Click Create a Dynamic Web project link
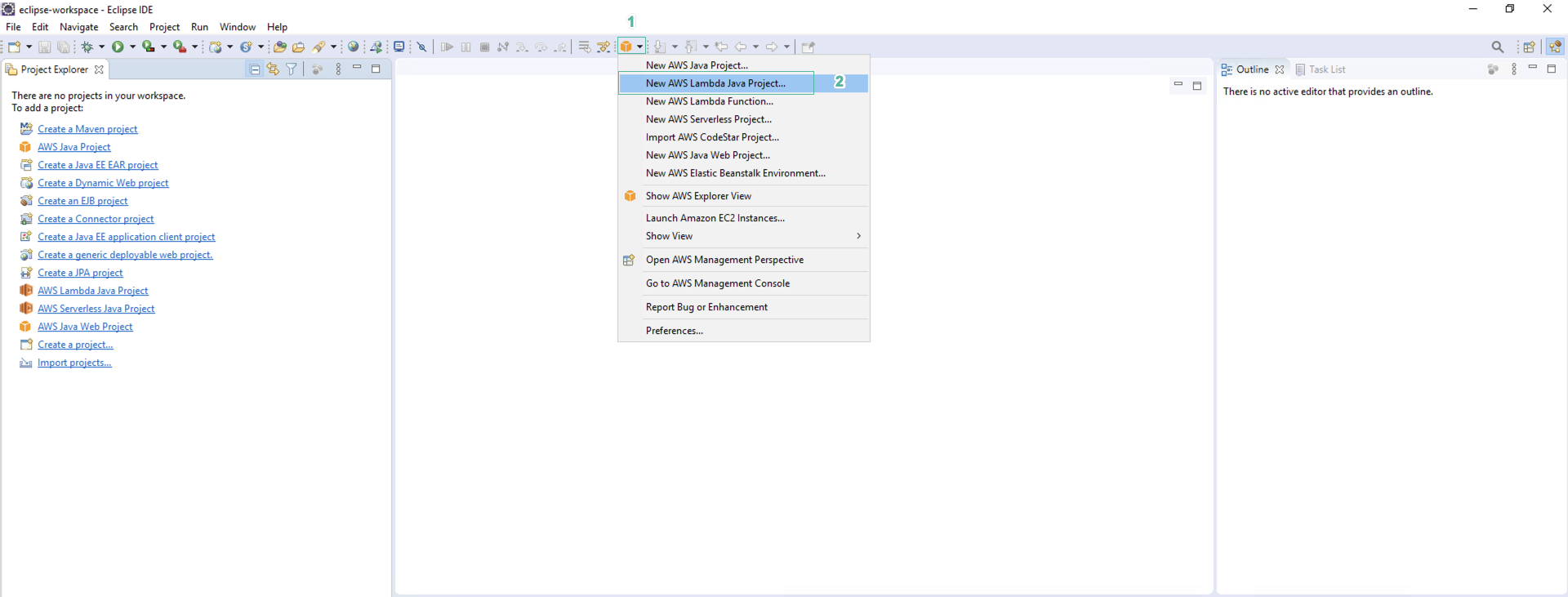 click(x=103, y=183)
